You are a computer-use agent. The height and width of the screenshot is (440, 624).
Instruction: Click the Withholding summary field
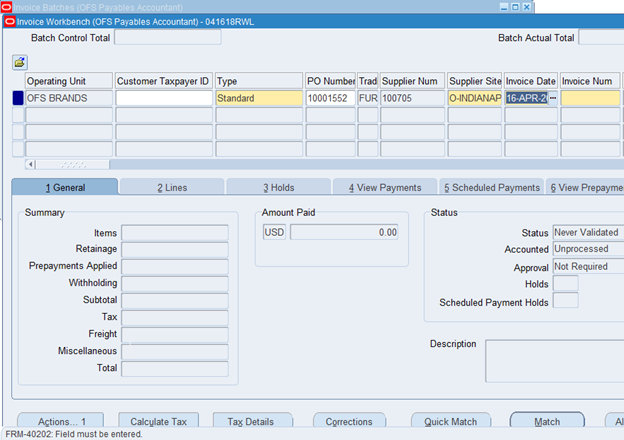tap(175, 284)
